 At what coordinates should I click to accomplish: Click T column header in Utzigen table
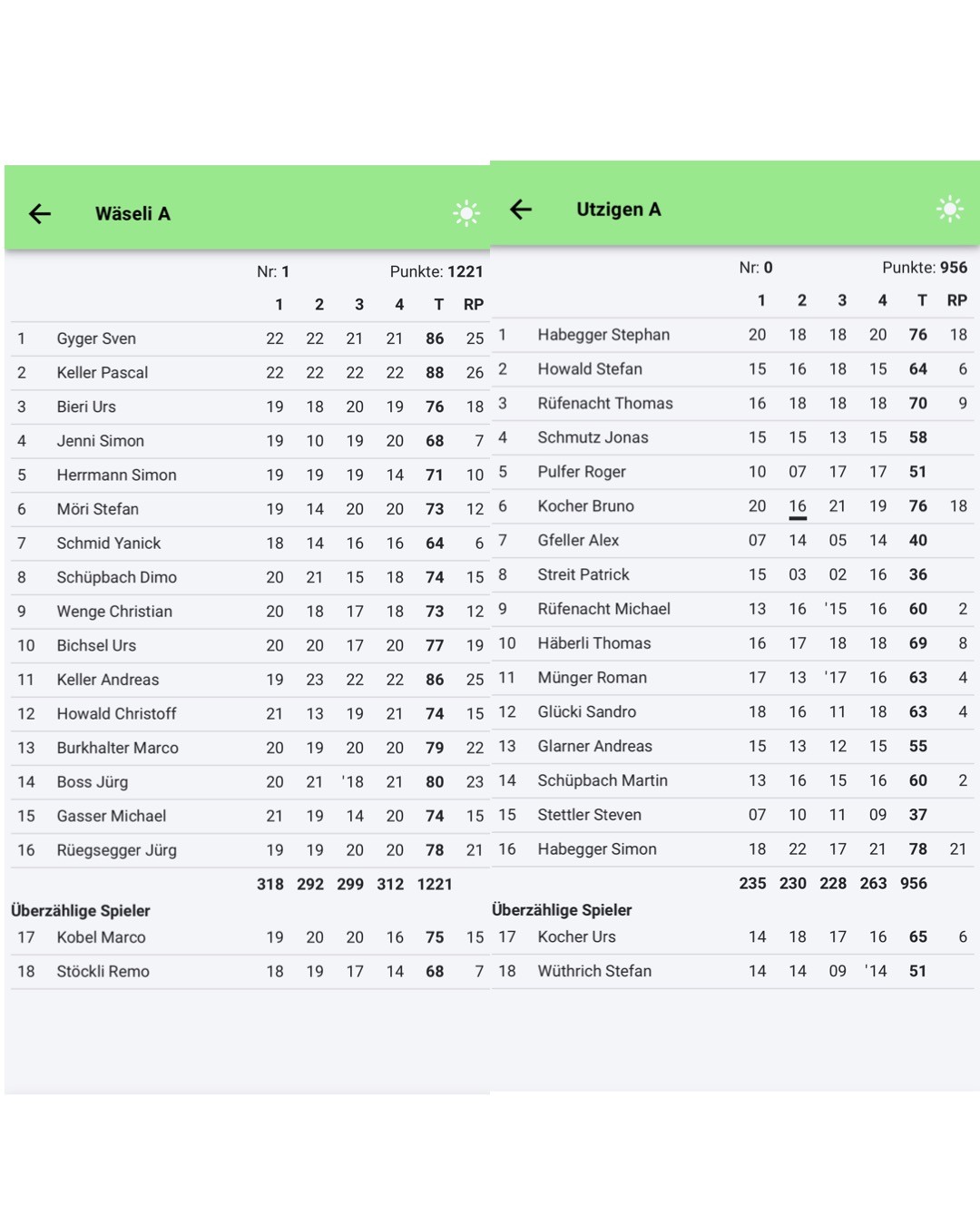922,300
